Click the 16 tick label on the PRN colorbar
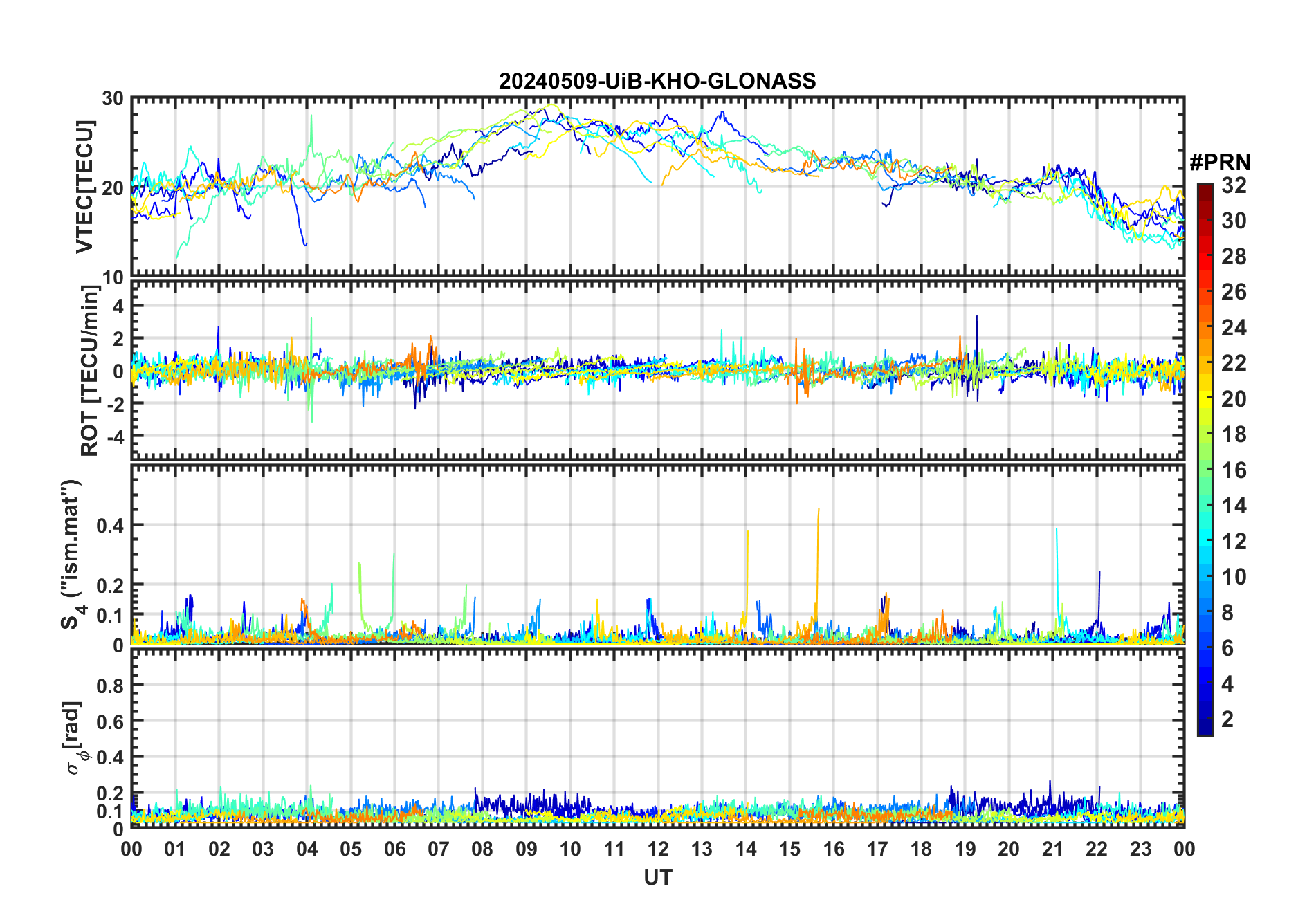The width and height of the screenshot is (1316, 920). click(1234, 470)
